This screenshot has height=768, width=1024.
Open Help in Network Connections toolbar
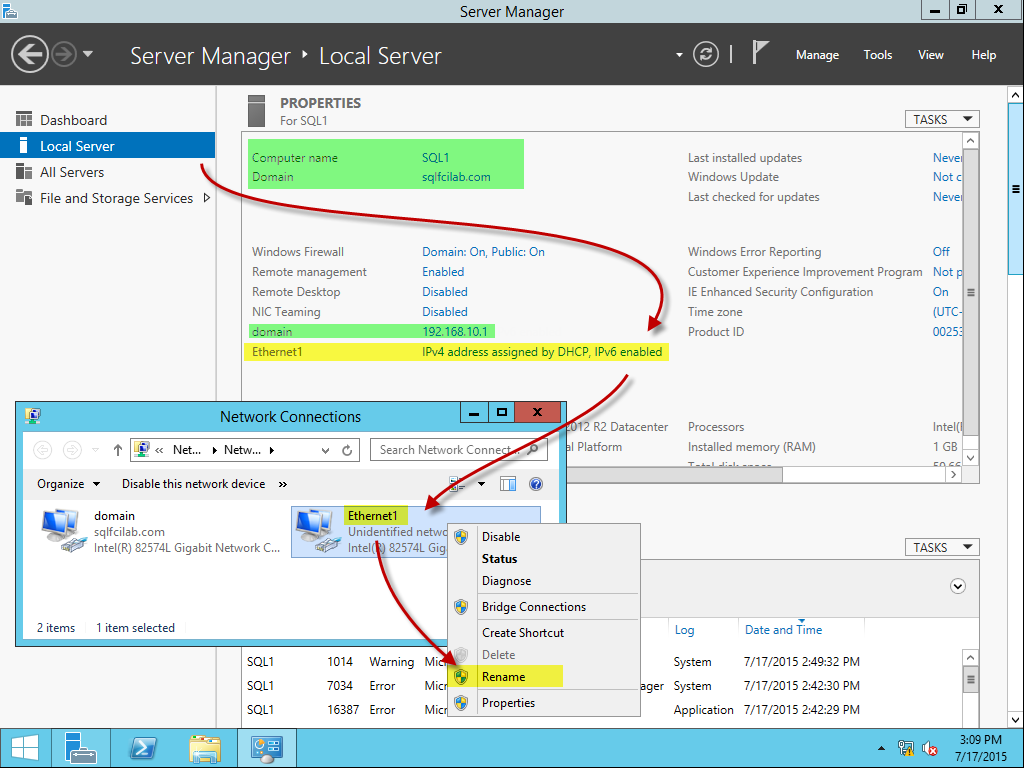click(536, 484)
